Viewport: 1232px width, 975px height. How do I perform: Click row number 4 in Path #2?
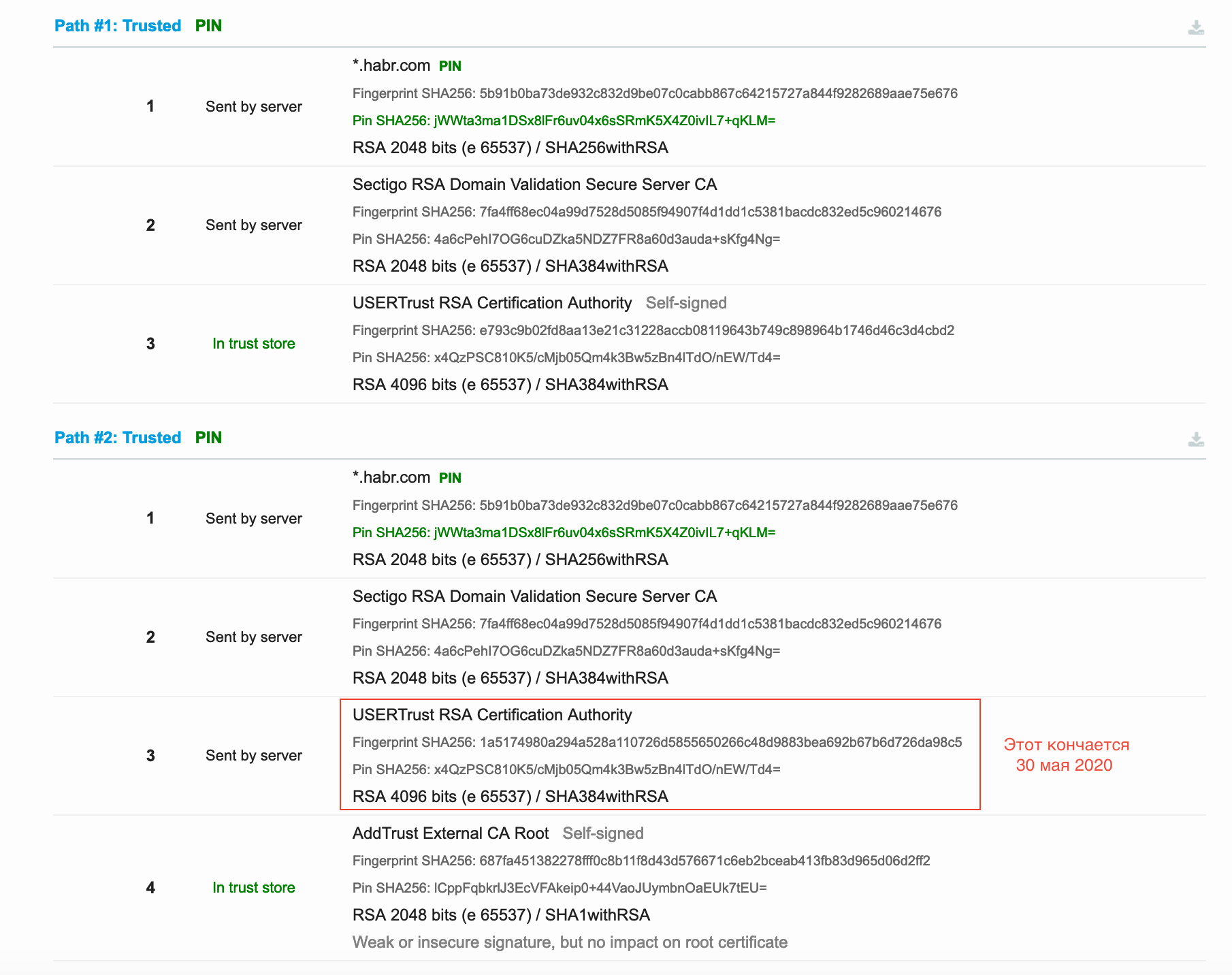click(x=150, y=888)
